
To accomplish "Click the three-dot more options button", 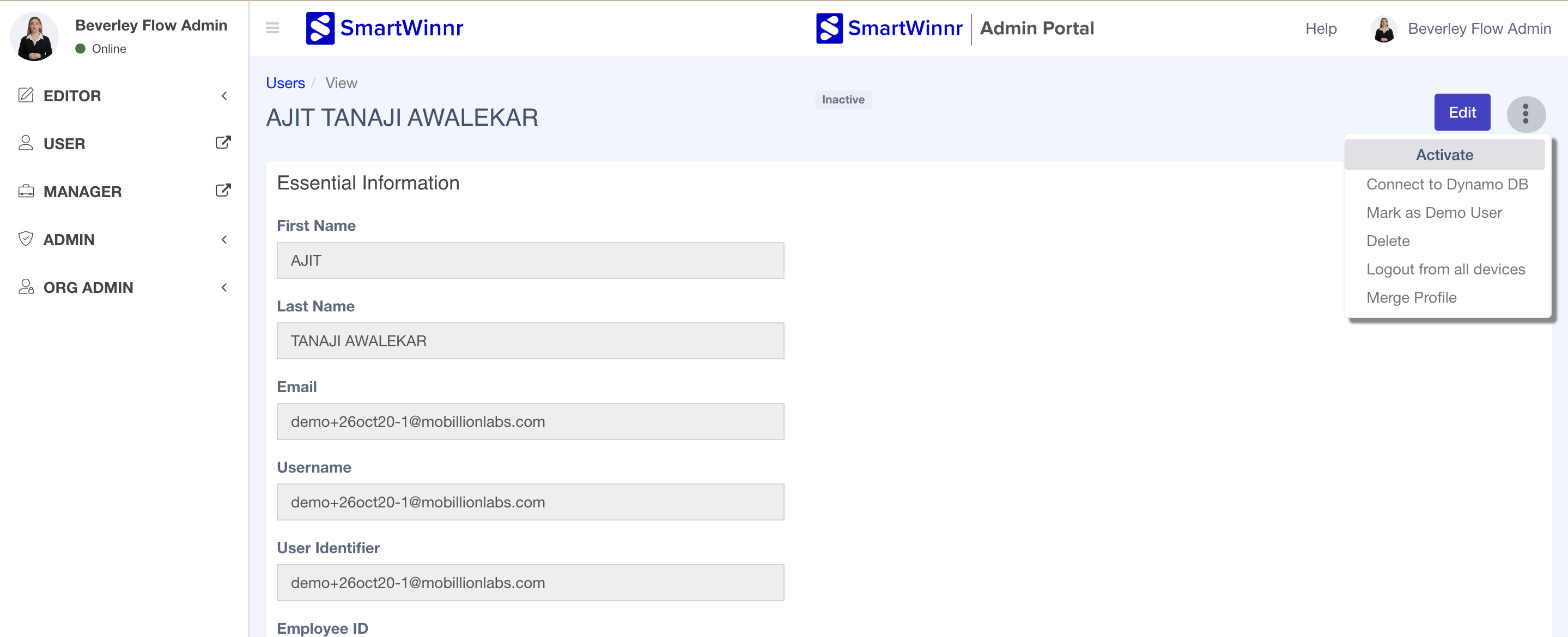I will click(1525, 114).
